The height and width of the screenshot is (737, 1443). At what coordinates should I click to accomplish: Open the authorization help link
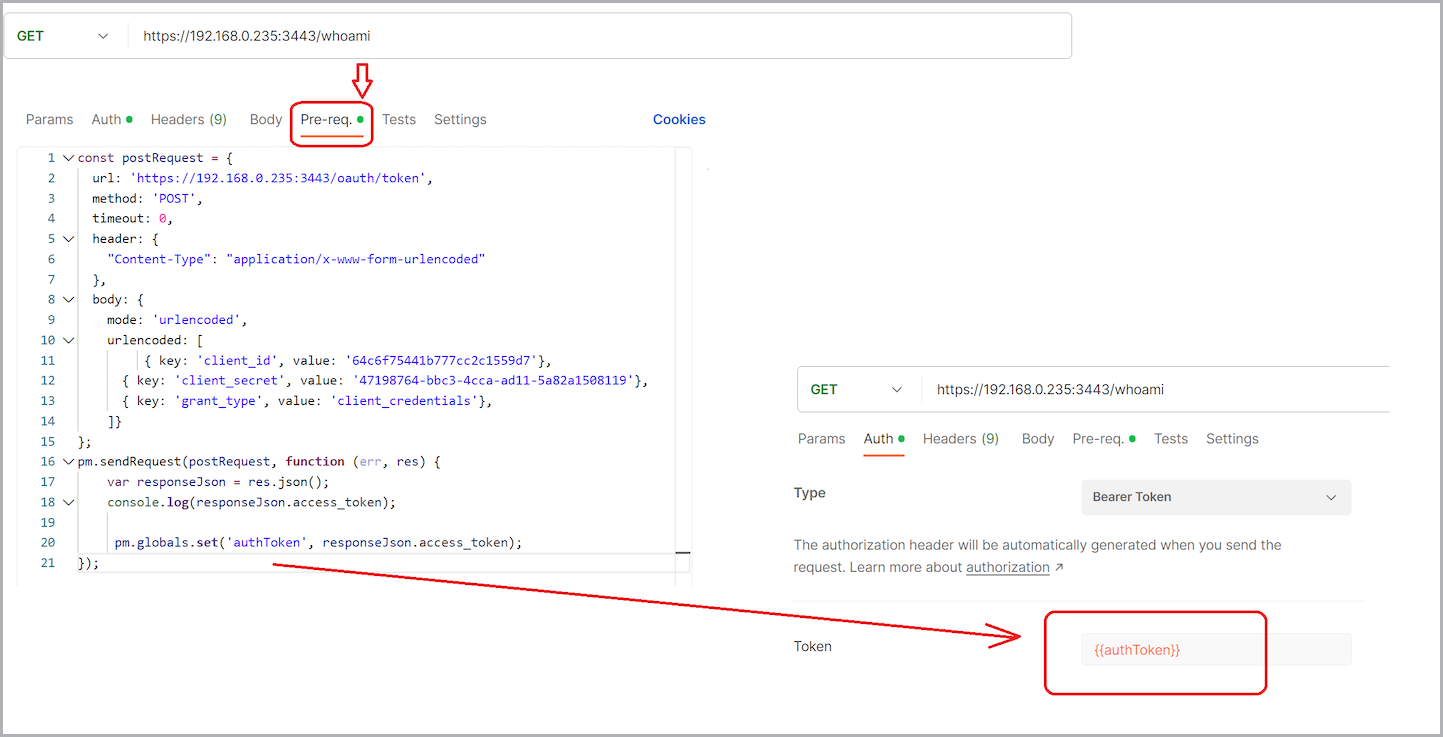point(1008,567)
